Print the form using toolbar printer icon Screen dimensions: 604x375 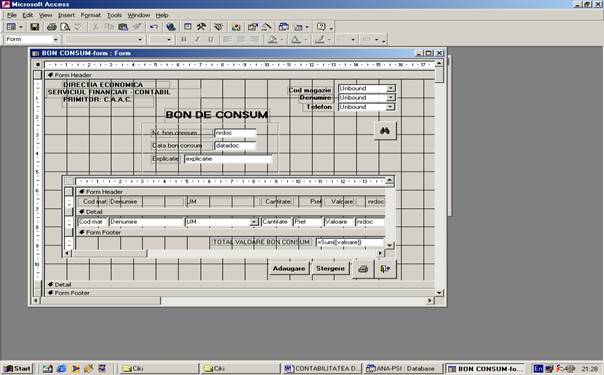pos(52,27)
